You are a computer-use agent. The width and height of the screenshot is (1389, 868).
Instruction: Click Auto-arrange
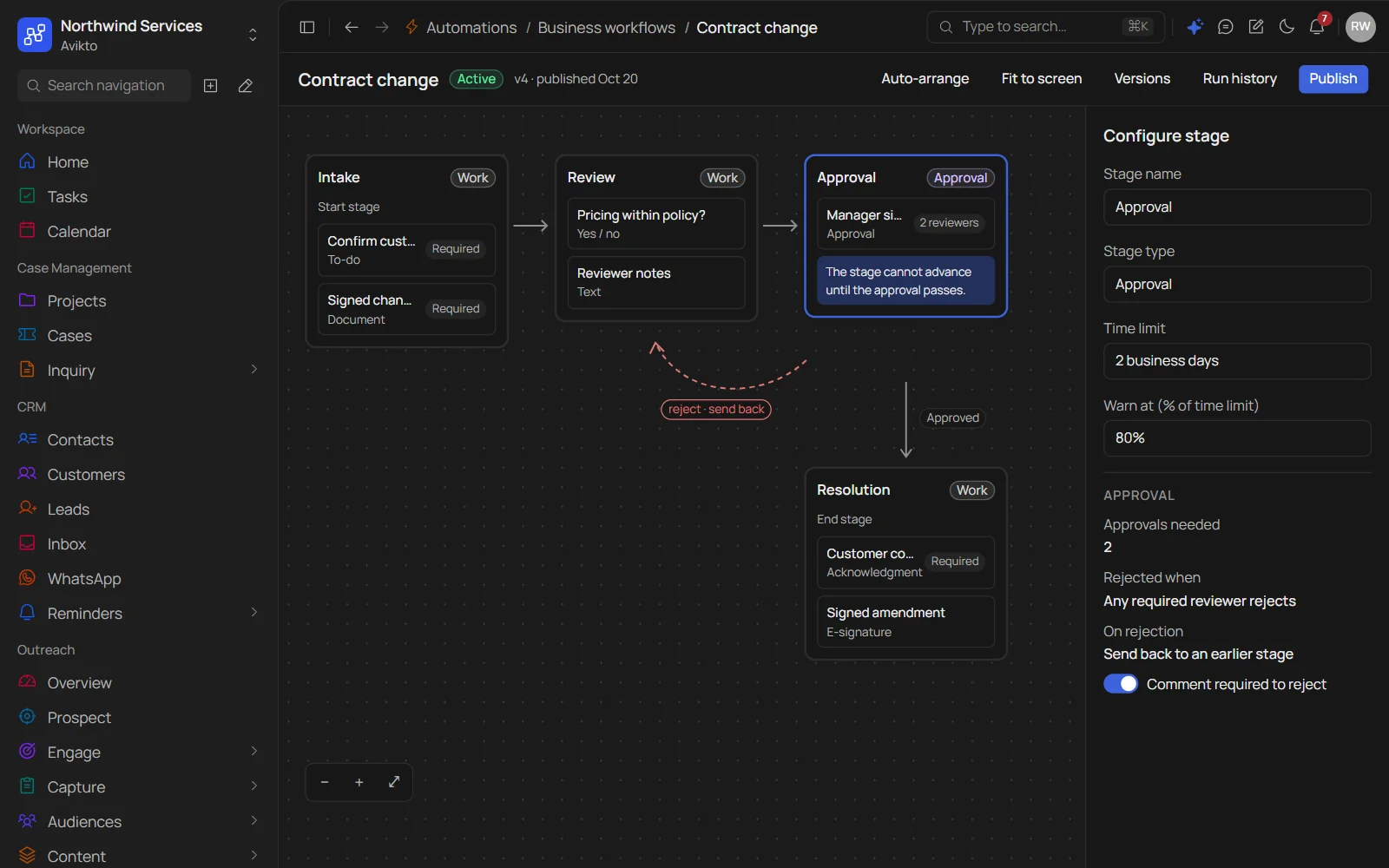click(925, 79)
